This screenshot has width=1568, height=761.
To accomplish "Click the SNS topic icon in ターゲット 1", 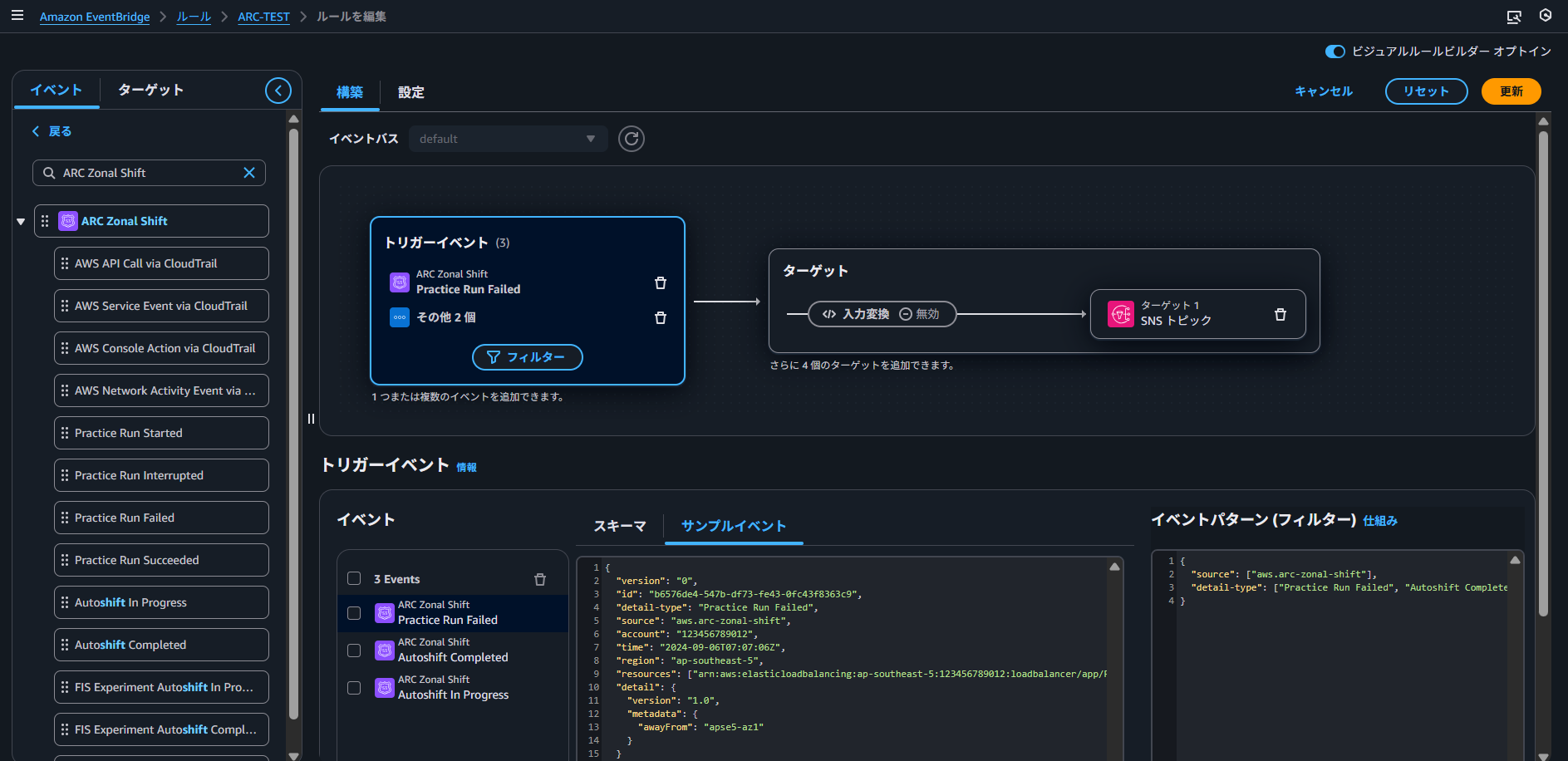I will (1121, 314).
